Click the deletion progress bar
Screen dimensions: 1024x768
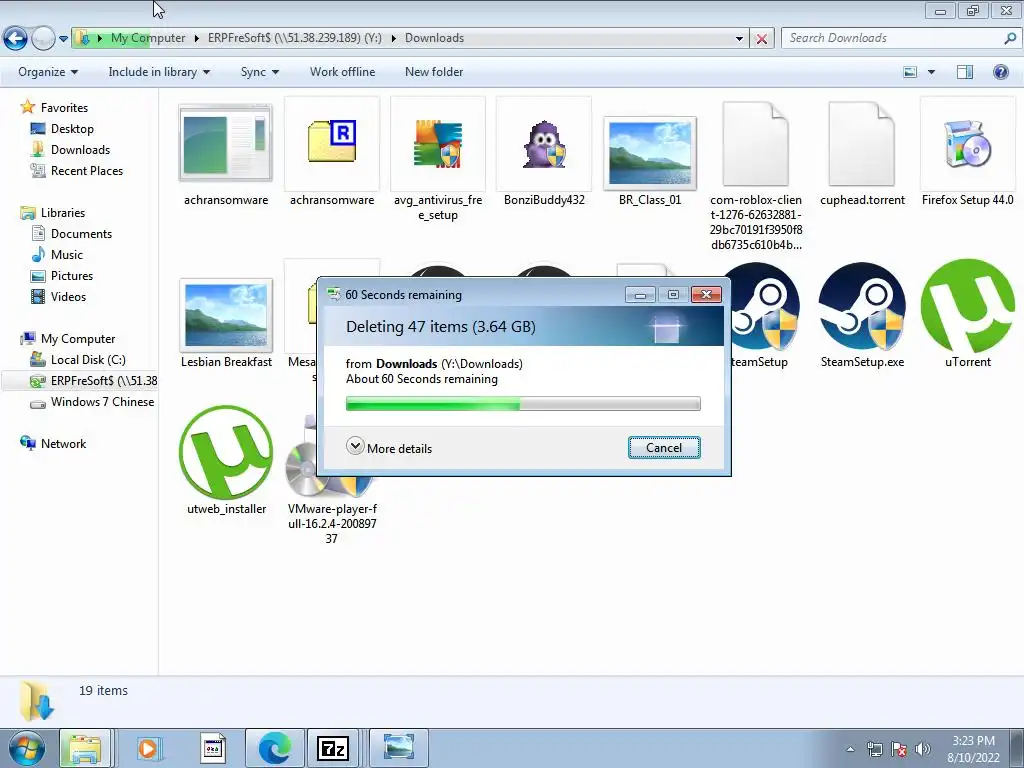[523, 404]
